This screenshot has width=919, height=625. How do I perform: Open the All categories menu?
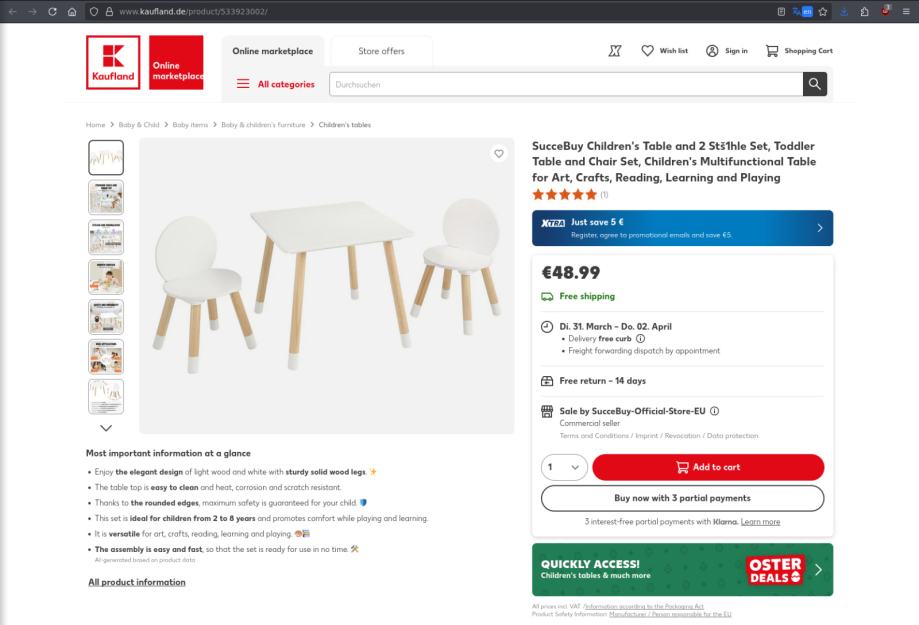click(275, 85)
